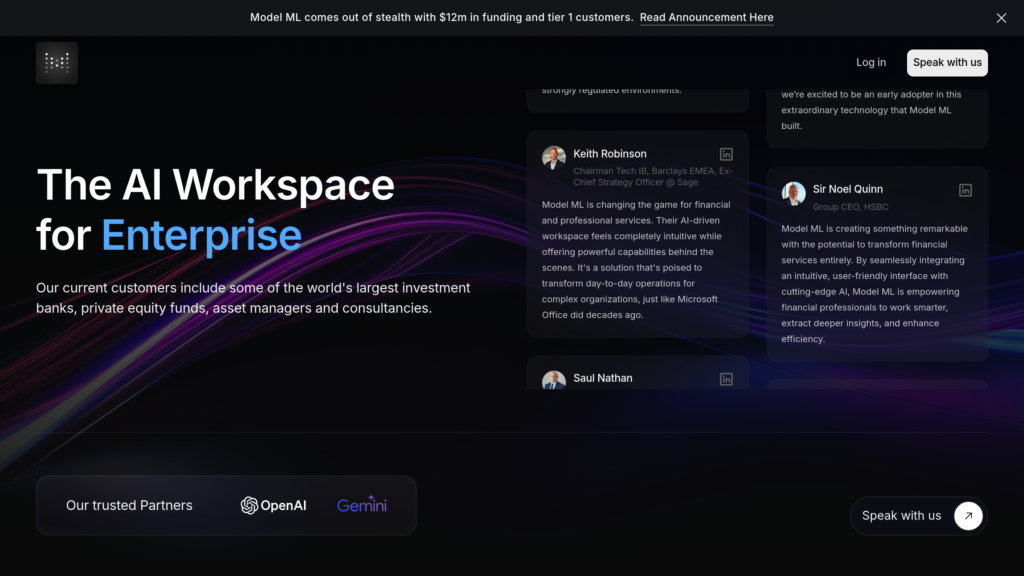Viewport: 1024px width, 576px height.
Task: Click the arrow circle icon in bottom button
Action: point(967,516)
